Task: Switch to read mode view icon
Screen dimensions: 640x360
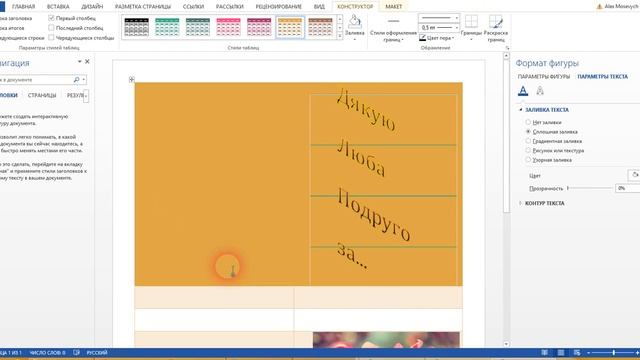Action: tap(544, 352)
